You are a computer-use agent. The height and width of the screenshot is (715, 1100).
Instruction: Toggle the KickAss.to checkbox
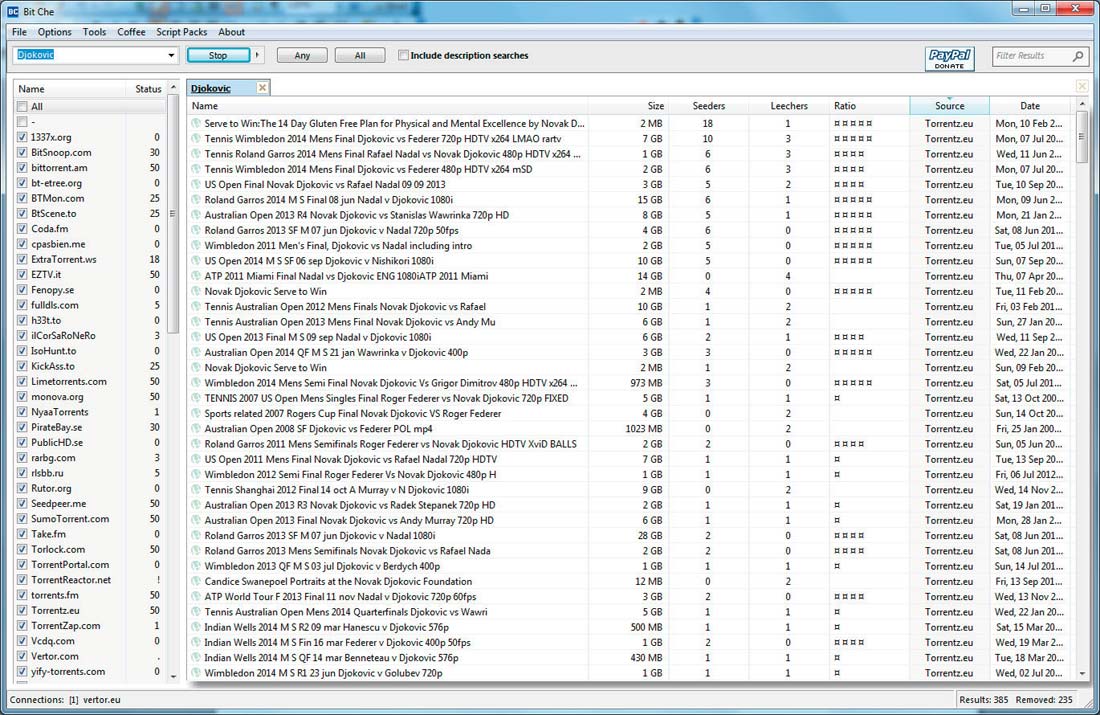click(x=22, y=366)
